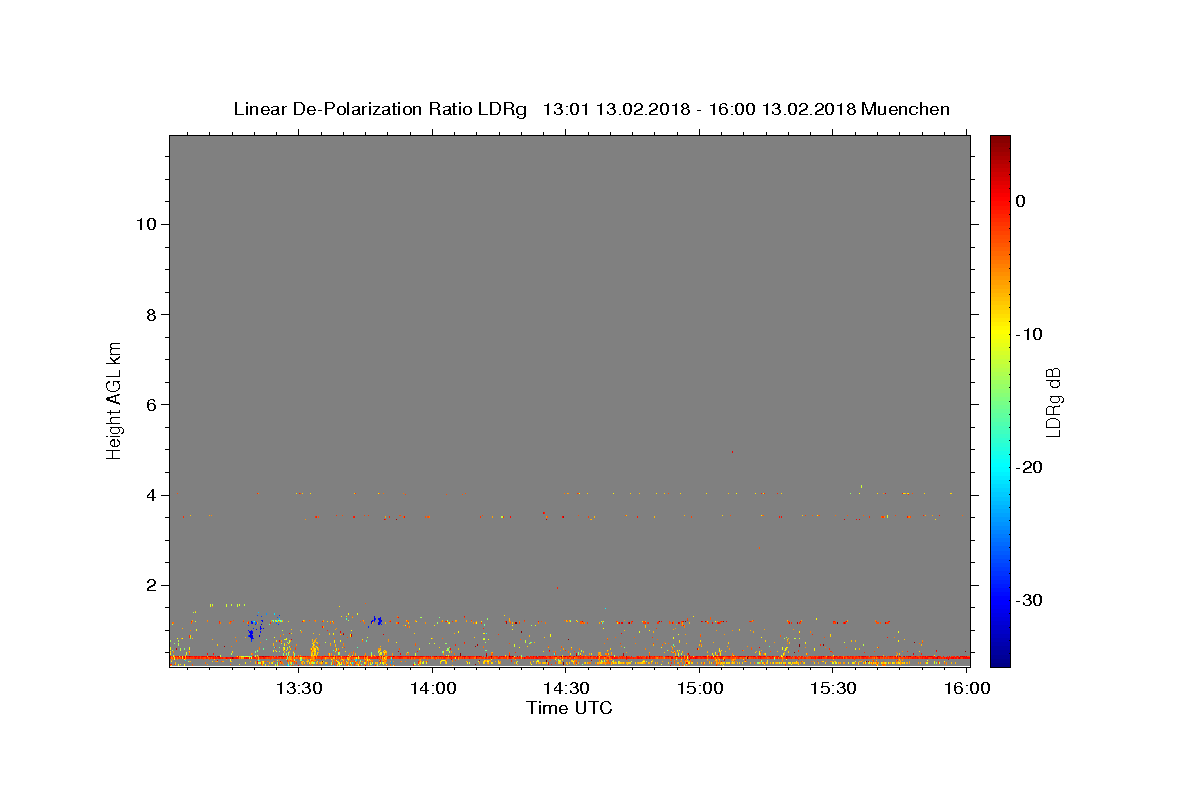This screenshot has width=1200, height=800.
Task: Click the red ground-clutter band near the plot bottom
Action: [569, 657]
